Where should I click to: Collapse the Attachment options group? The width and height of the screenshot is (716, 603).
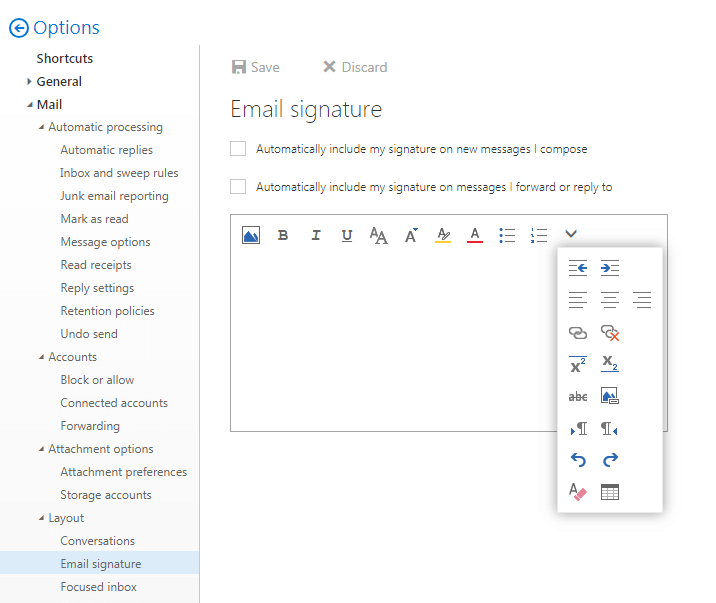tap(41, 449)
